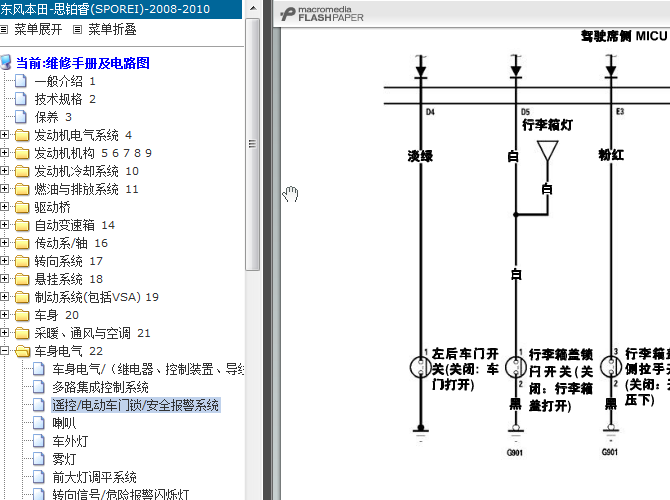Click the open 车身电气 folder icon

(22, 351)
